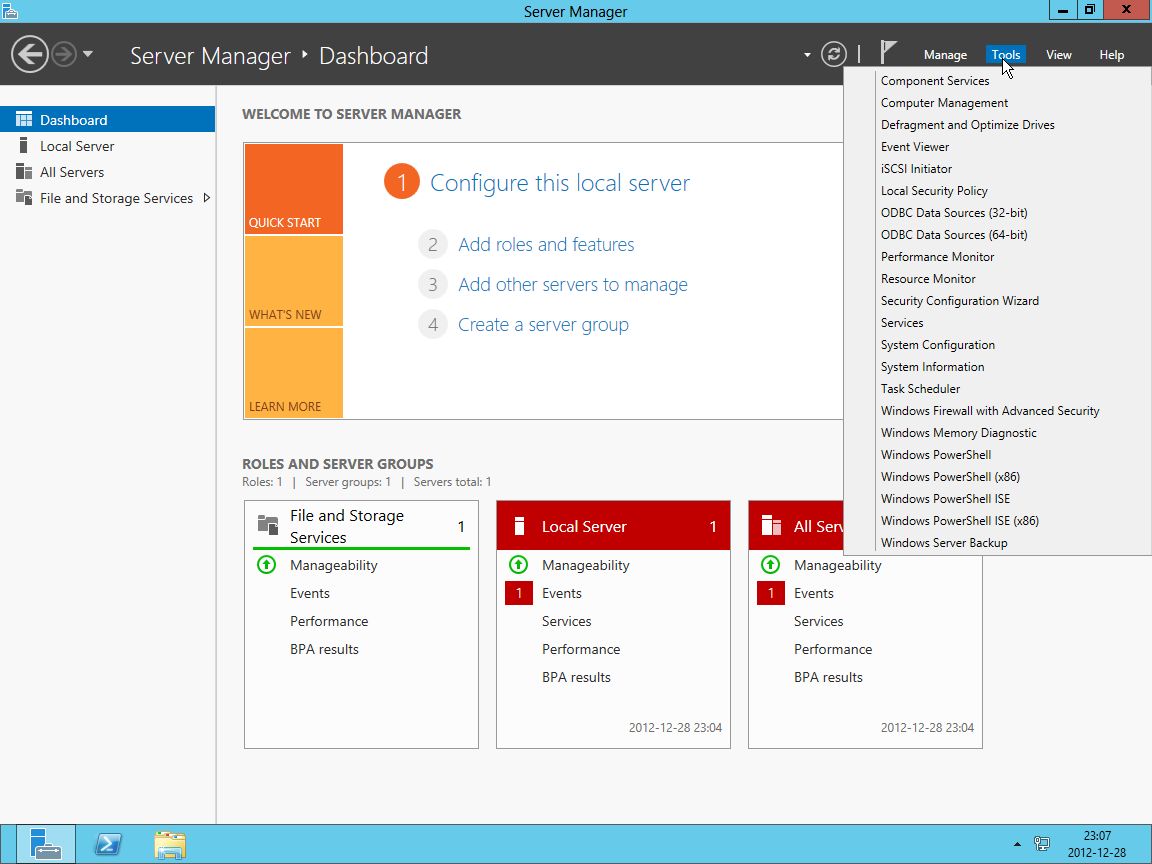Open the notifications flag icon

point(888,53)
